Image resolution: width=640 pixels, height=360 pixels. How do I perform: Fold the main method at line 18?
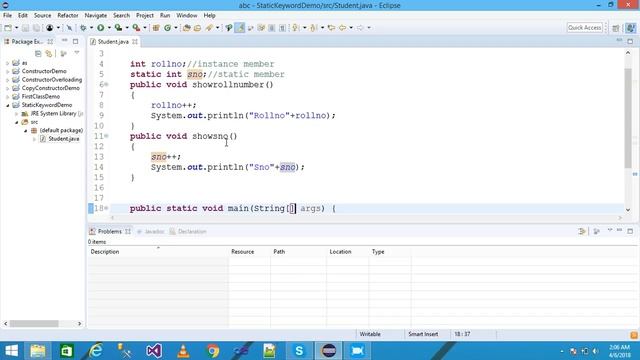tap(107, 208)
